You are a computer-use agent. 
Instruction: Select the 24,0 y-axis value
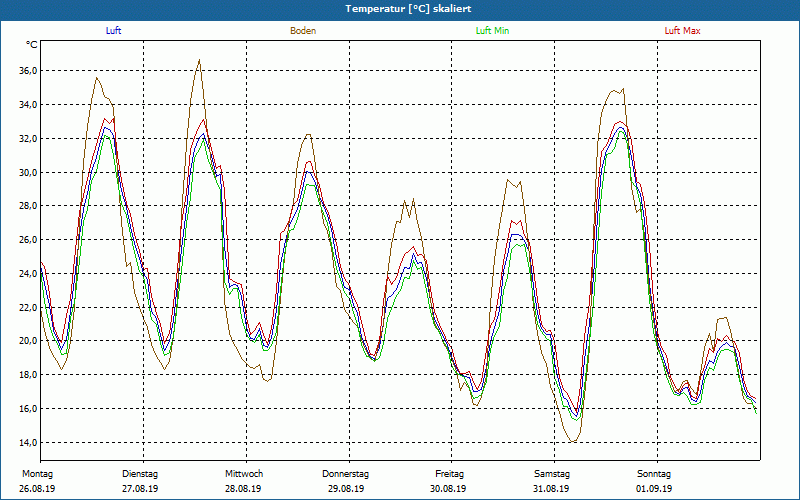click(x=29, y=273)
